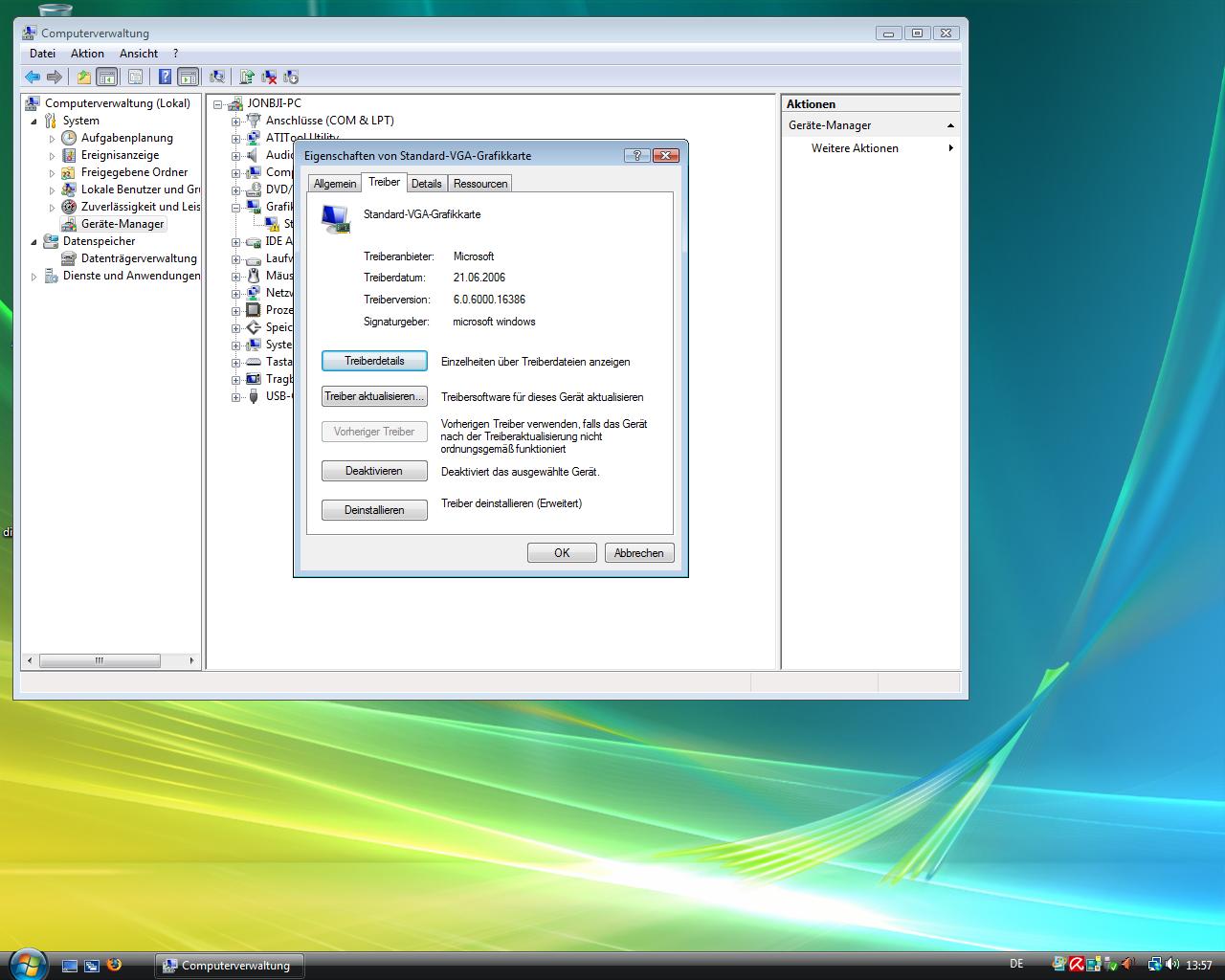Expand the Dienste und Anwendungen node
1225x980 pixels.
(34, 277)
